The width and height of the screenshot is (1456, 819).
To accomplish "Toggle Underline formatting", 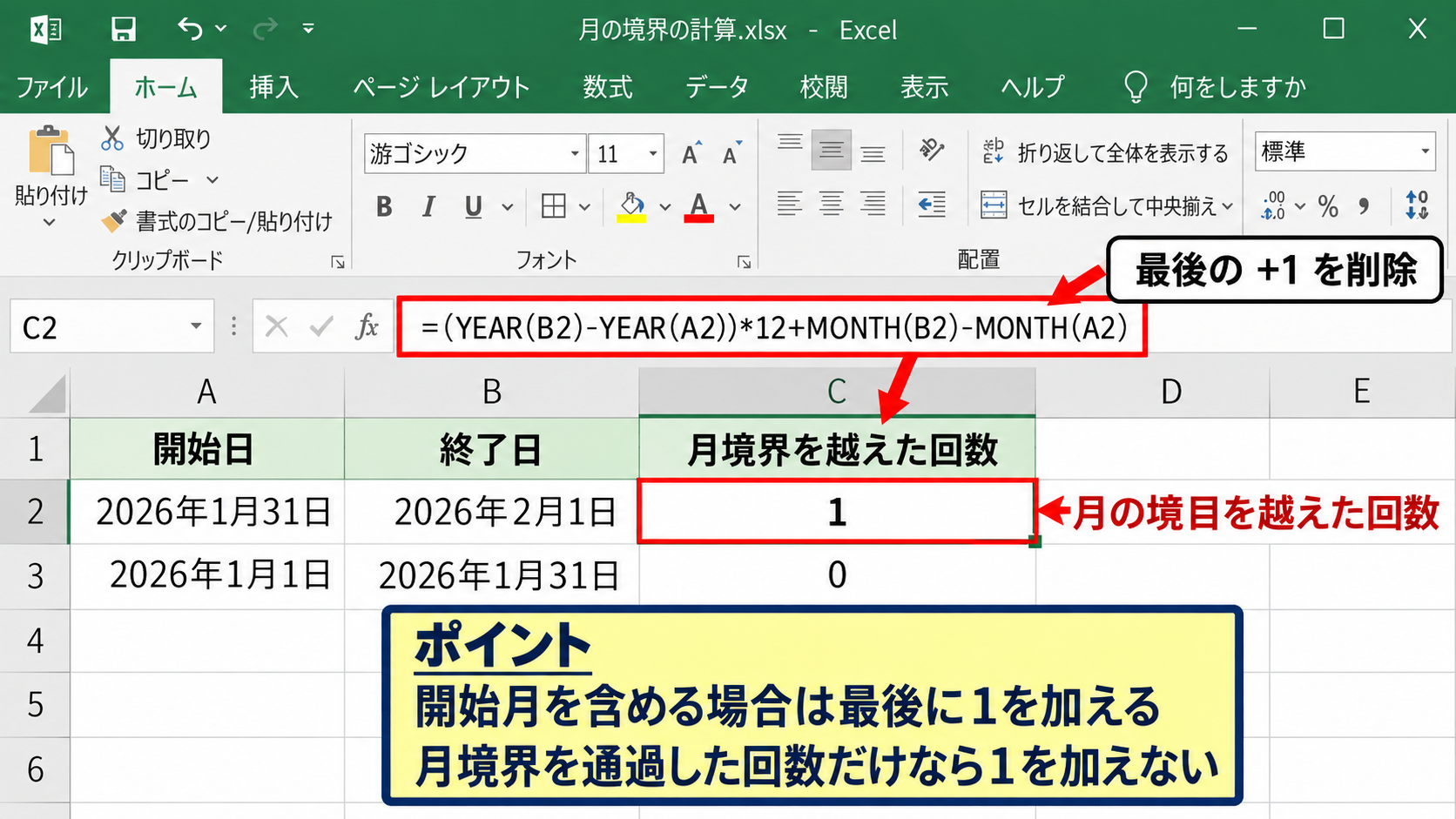I will 473,206.
